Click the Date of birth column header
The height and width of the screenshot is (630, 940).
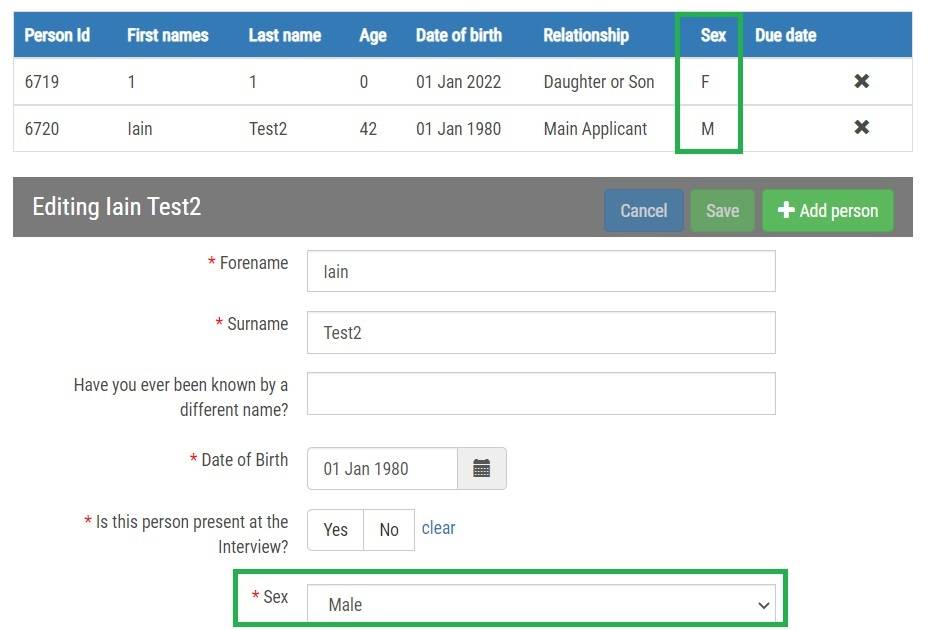pos(459,35)
